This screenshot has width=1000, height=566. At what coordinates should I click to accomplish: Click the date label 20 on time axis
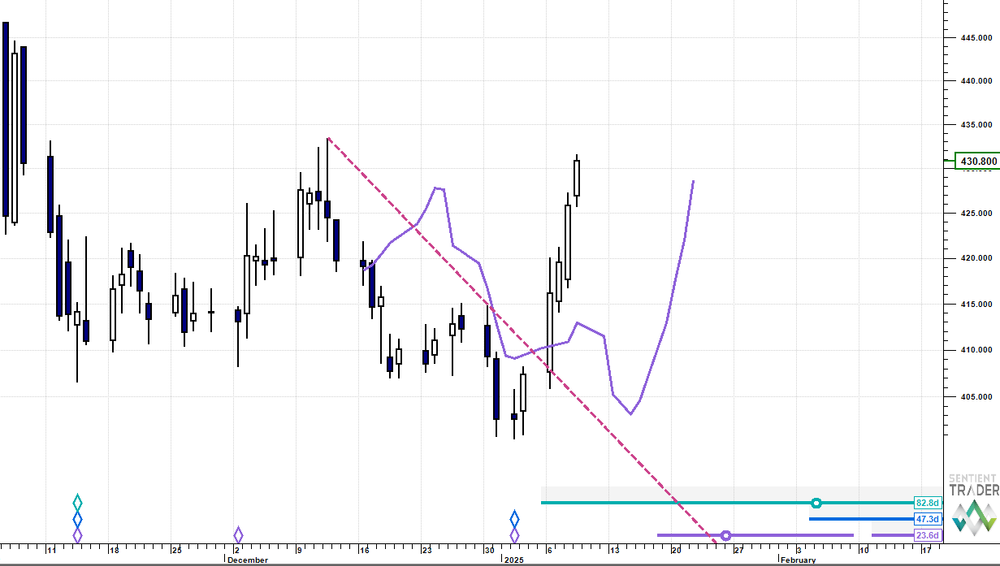pos(677,550)
